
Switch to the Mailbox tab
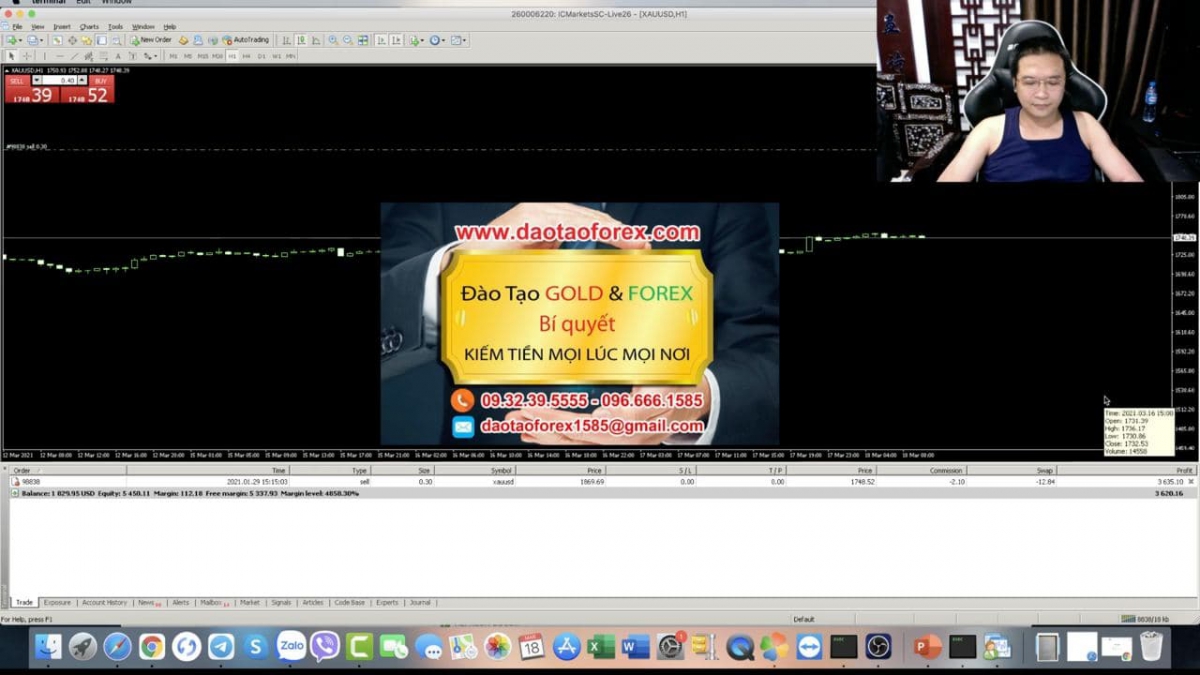[x=214, y=602]
